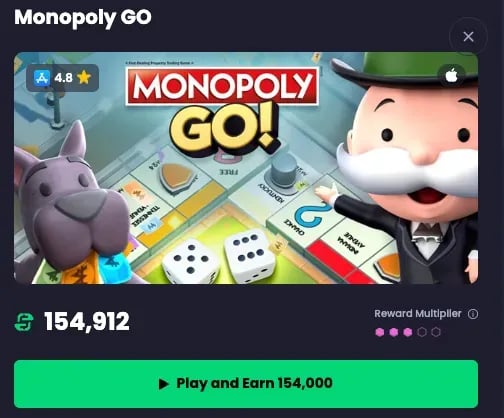This screenshot has height=418, width=504.
Task: Click the gold star beside 4.8 rating
Action: point(84,78)
